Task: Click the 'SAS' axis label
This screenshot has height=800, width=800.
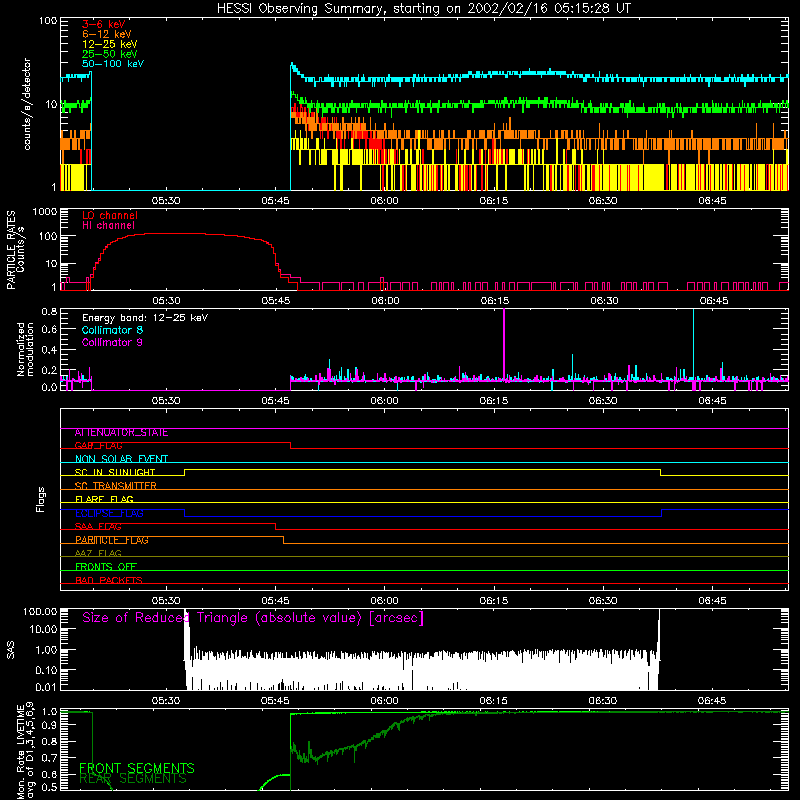Action: click(11, 650)
